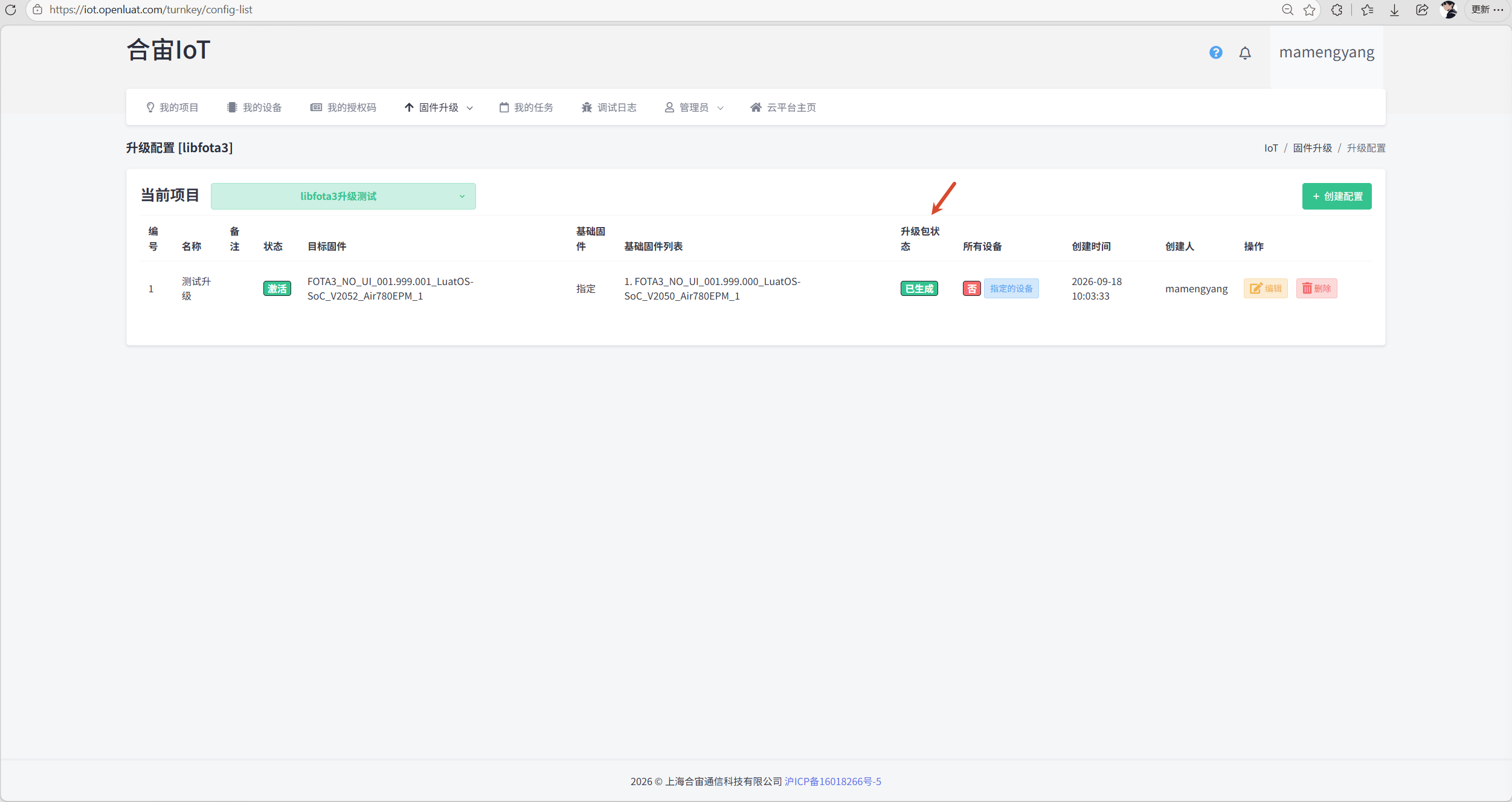This screenshot has height=802, width=1512.
Task: Click 编辑 button for 测试升级 row
Action: click(x=1266, y=289)
